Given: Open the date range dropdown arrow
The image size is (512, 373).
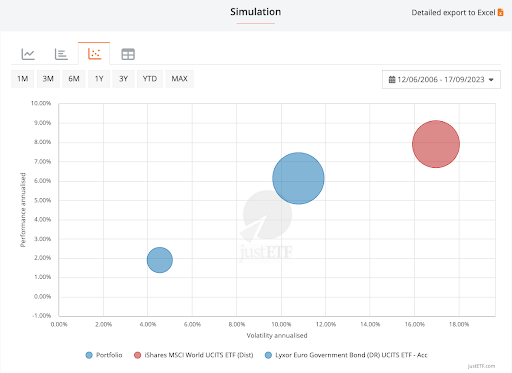Looking at the screenshot, I should [x=491, y=80].
